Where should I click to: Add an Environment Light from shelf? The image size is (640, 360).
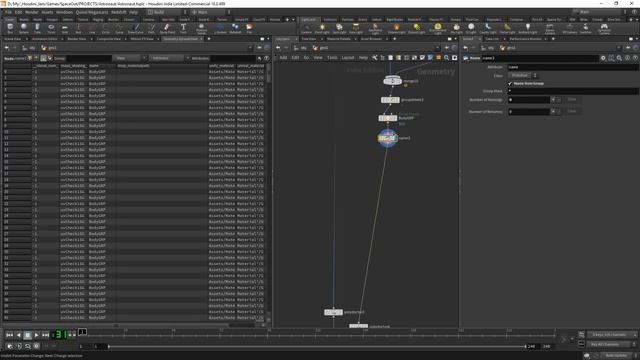pyautogui.click(x=438, y=29)
